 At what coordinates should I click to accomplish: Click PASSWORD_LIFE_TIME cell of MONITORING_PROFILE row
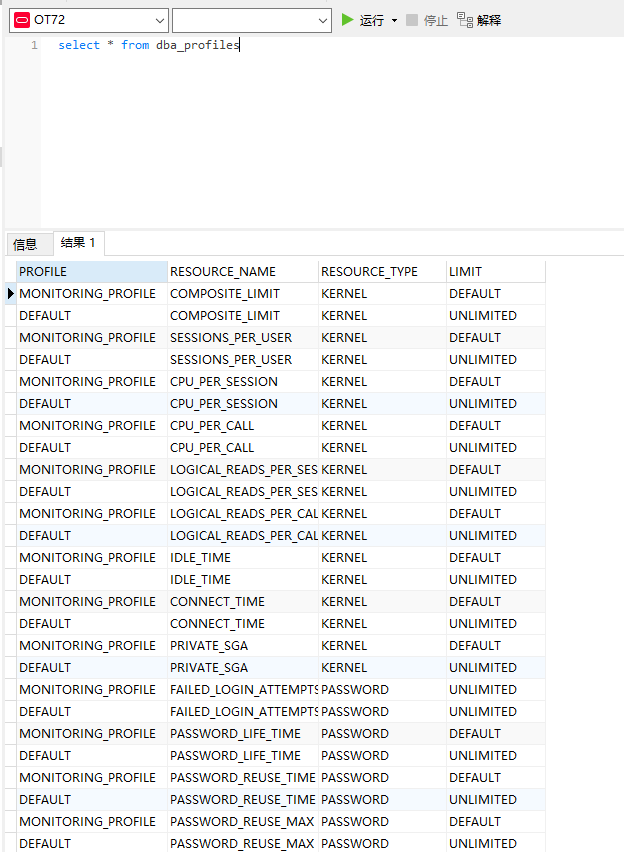[x=243, y=734]
